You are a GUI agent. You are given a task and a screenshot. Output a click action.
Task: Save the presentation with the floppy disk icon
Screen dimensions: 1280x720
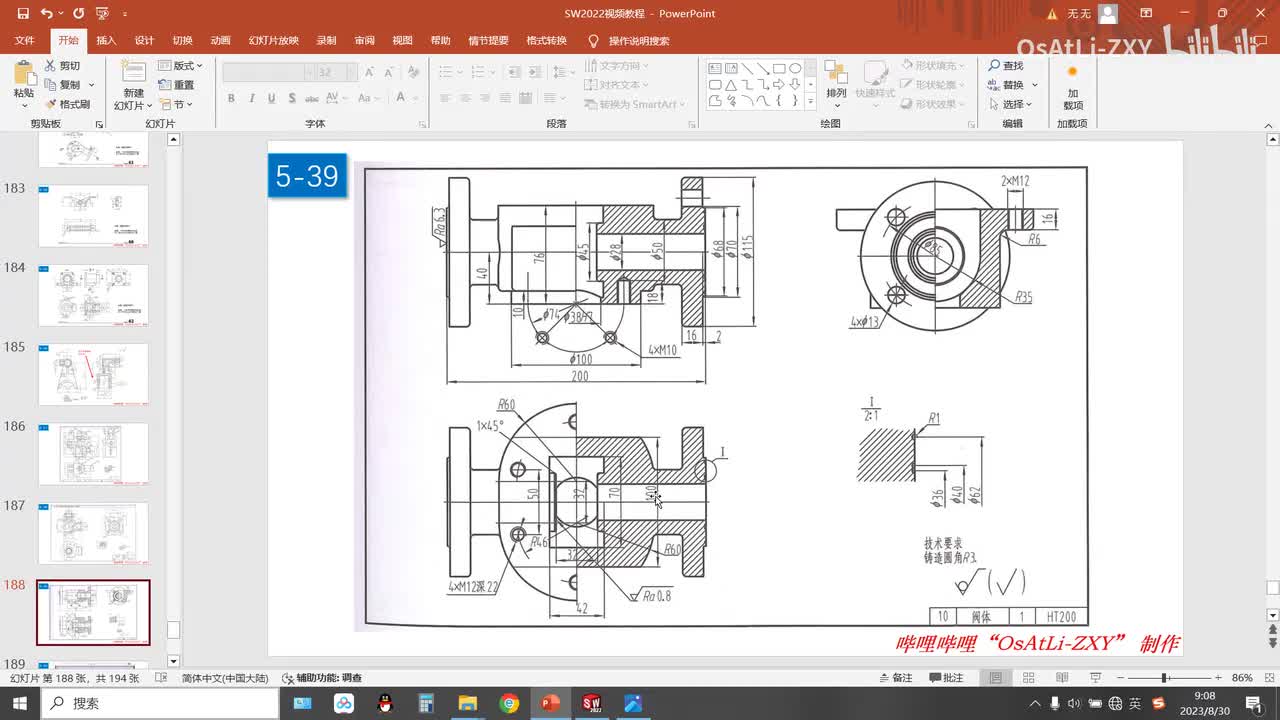click(x=22, y=14)
